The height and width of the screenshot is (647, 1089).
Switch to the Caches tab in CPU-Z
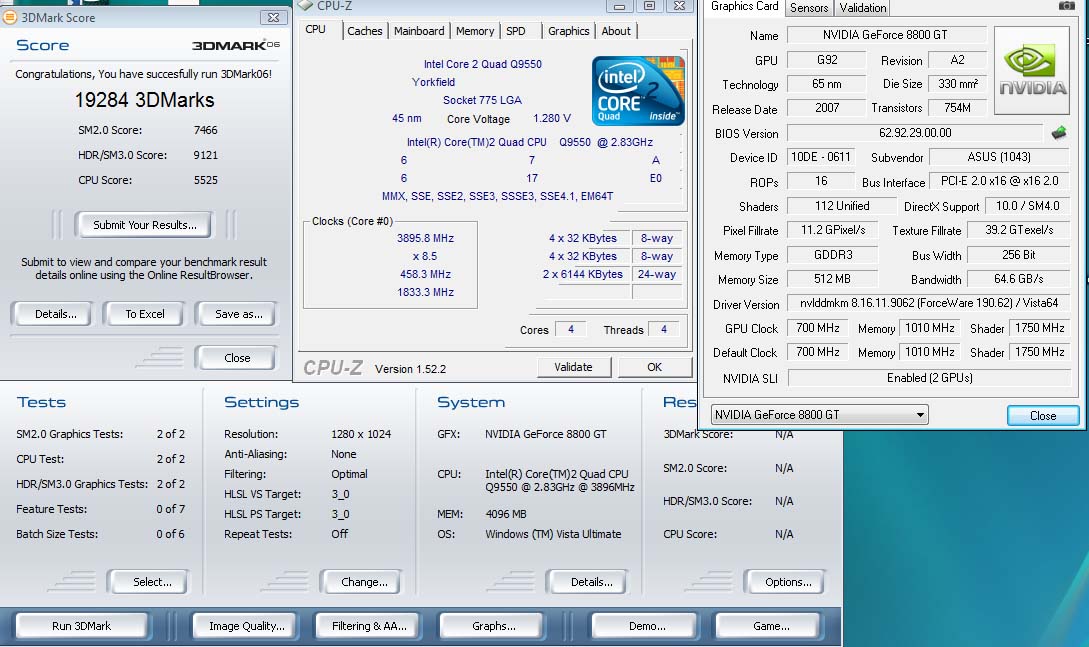pyautogui.click(x=365, y=31)
